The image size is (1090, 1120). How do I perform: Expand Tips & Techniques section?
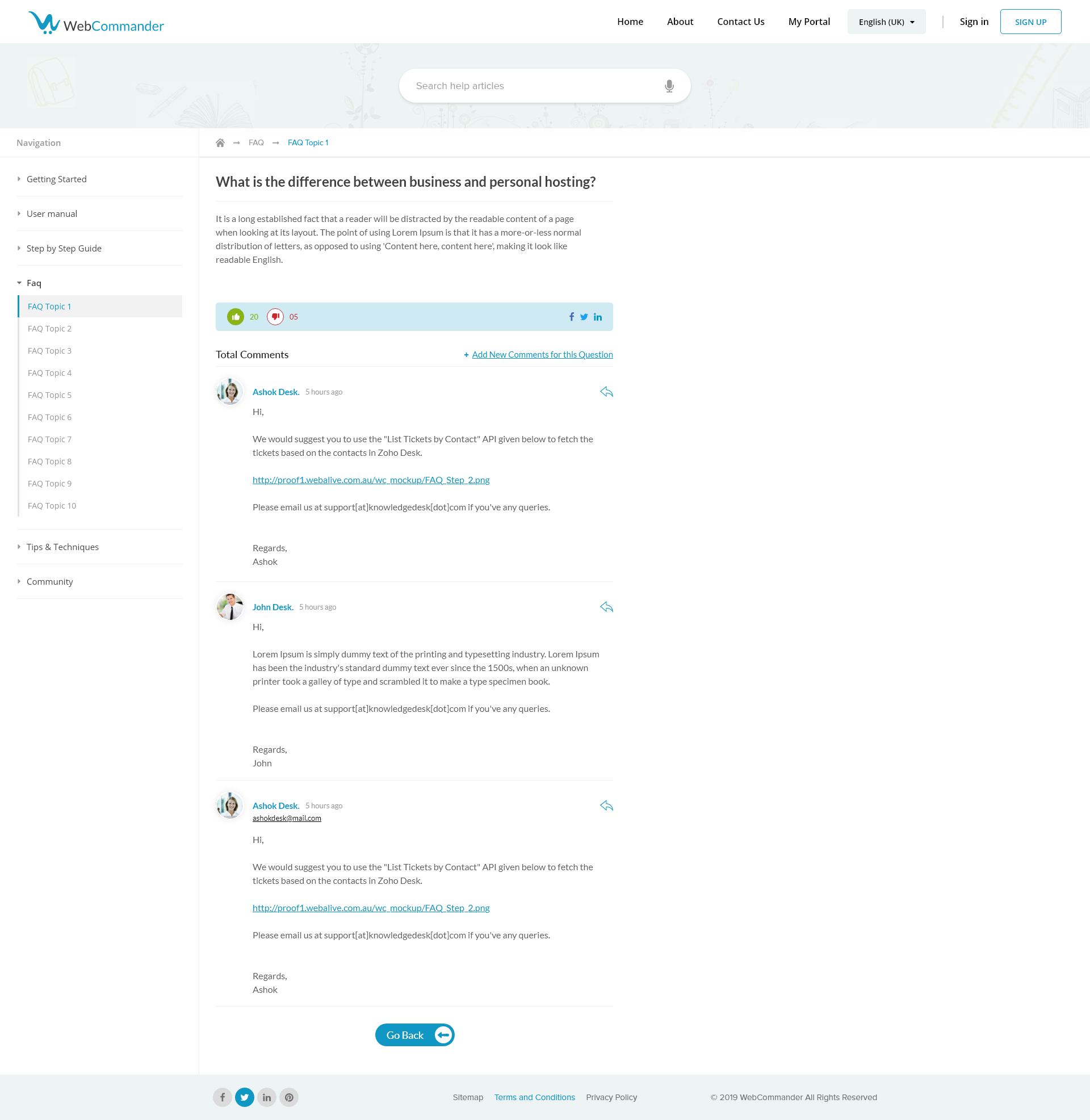coord(62,547)
